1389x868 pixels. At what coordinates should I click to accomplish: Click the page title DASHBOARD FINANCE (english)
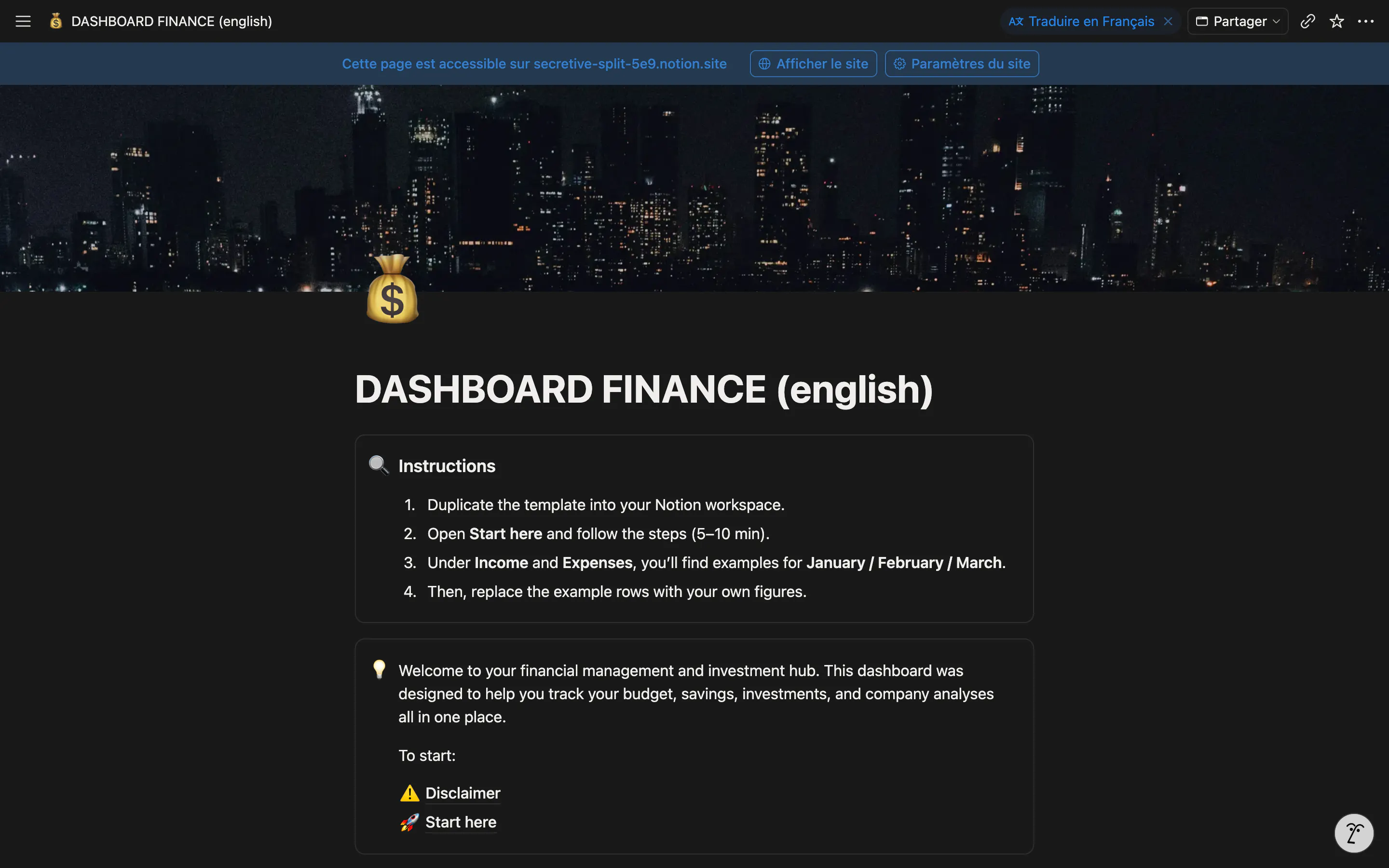[644, 390]
